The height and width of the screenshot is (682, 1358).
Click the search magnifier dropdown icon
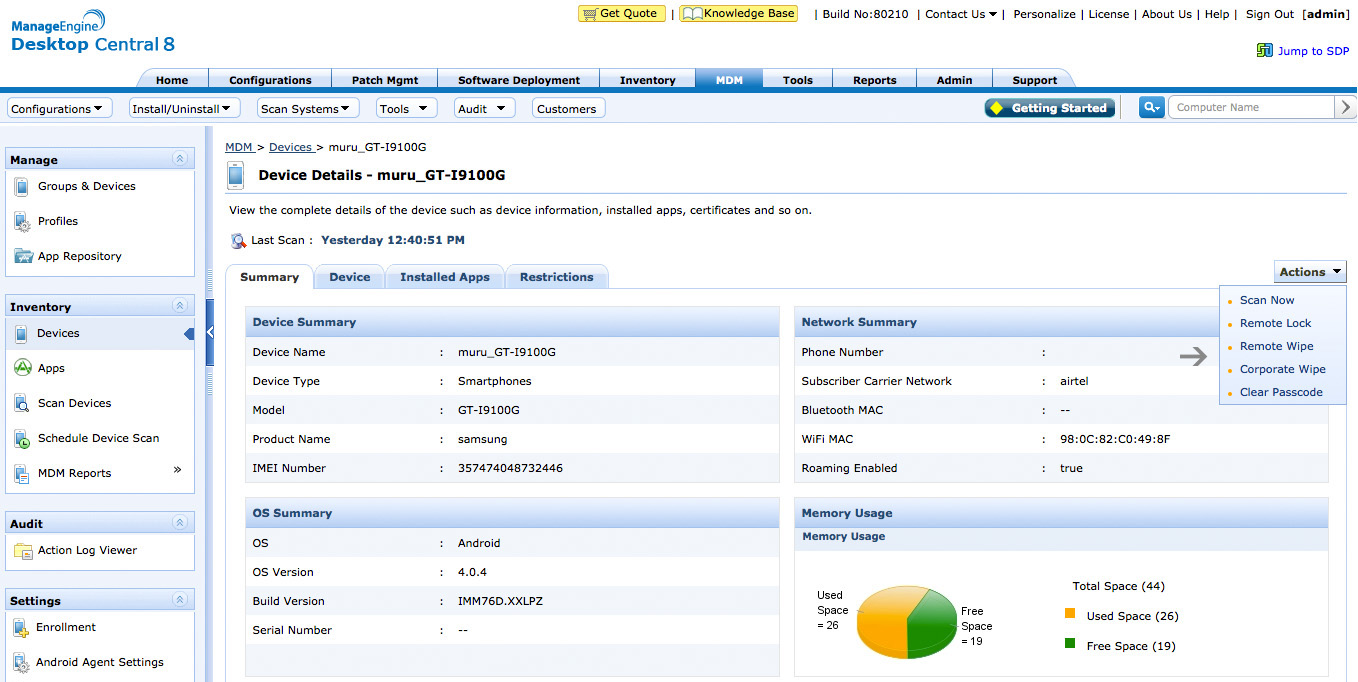(x=1152, y=107)
